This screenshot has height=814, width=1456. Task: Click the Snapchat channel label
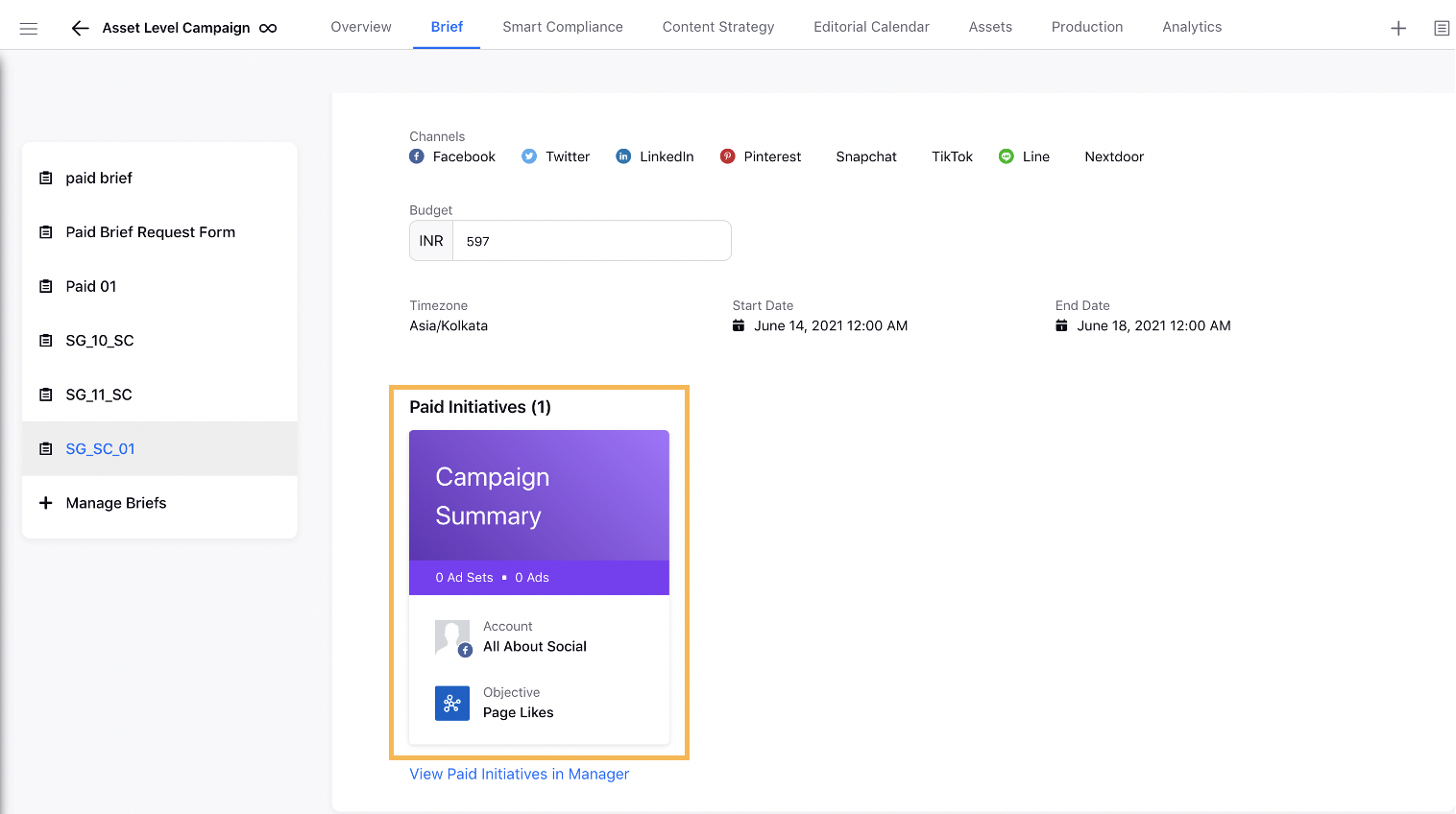tap(866, 156)
